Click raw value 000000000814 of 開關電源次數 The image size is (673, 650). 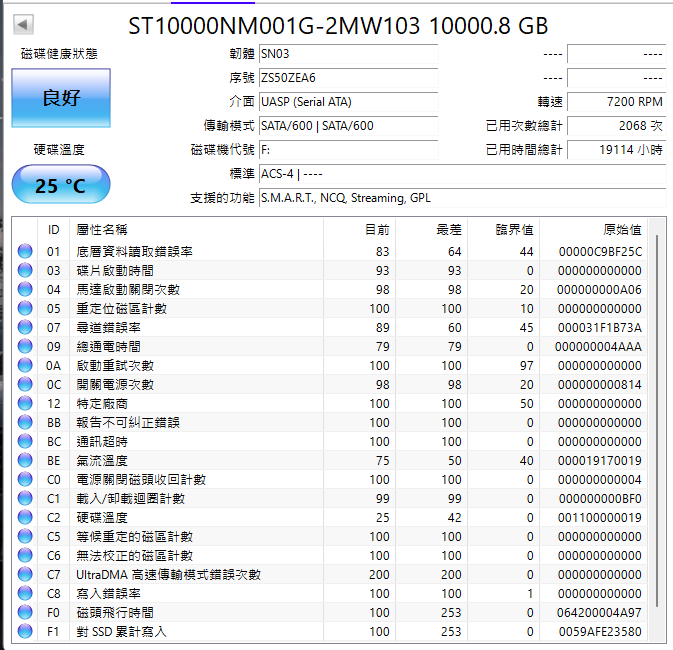(x=600, y=384)
